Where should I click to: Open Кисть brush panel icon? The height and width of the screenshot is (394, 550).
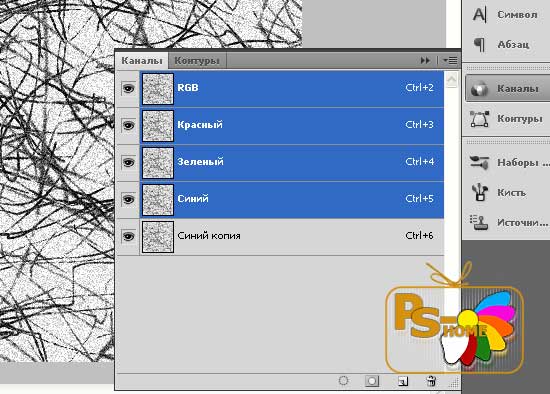click(x=479, y=193)
